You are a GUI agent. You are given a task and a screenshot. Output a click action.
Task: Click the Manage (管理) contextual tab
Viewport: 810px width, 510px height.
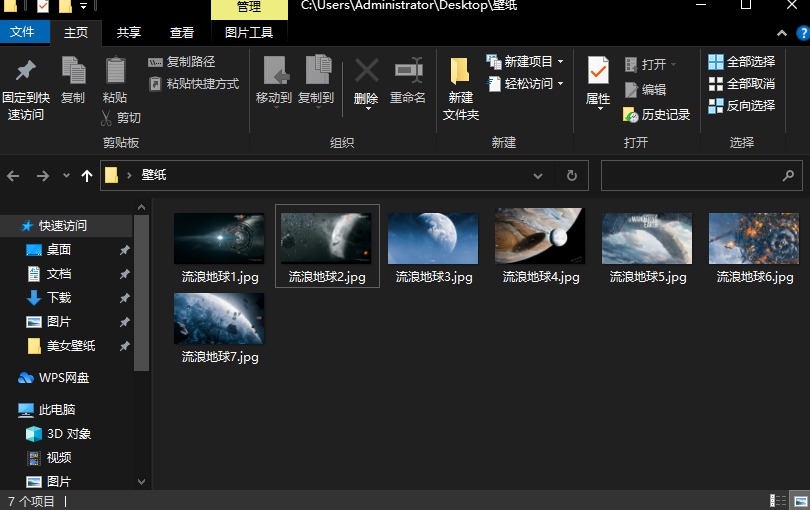249,7
